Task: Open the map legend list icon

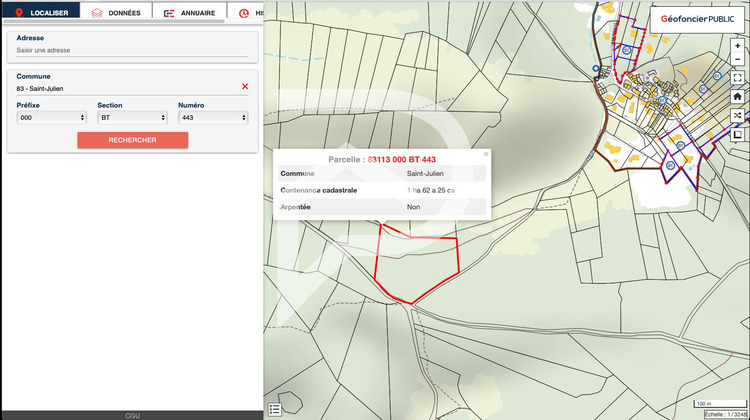Action: click(x=275, y=408)
